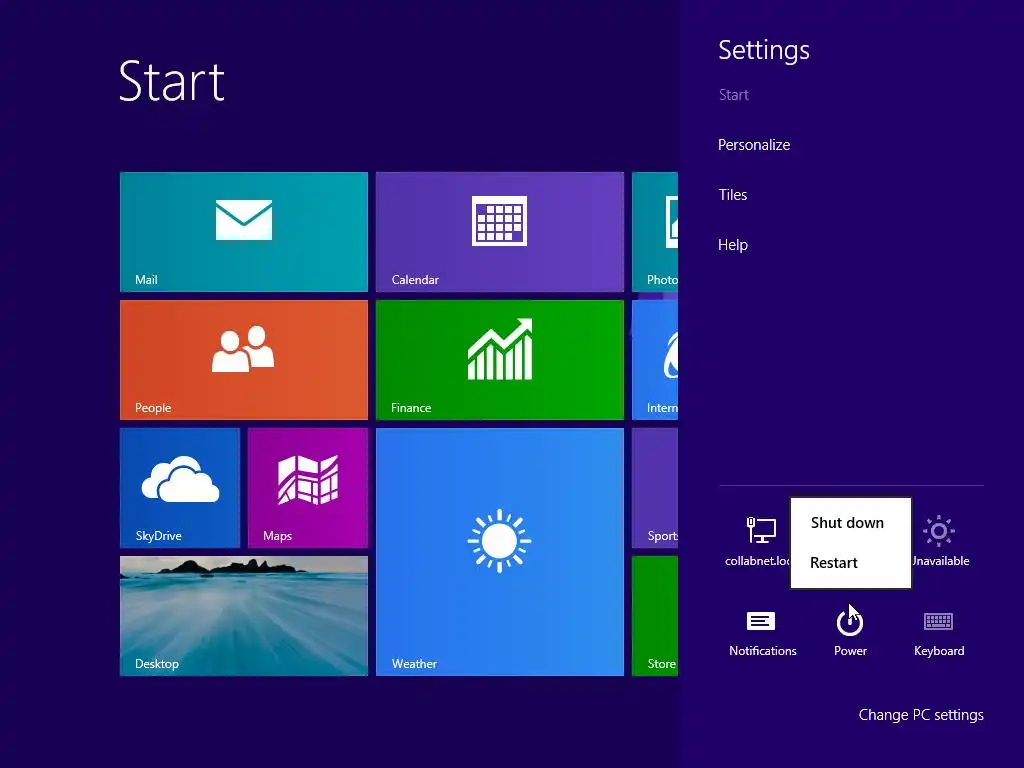Click the Settings pane title
The height and width of the screenshot is (768, 1024).
click(763, 51)
